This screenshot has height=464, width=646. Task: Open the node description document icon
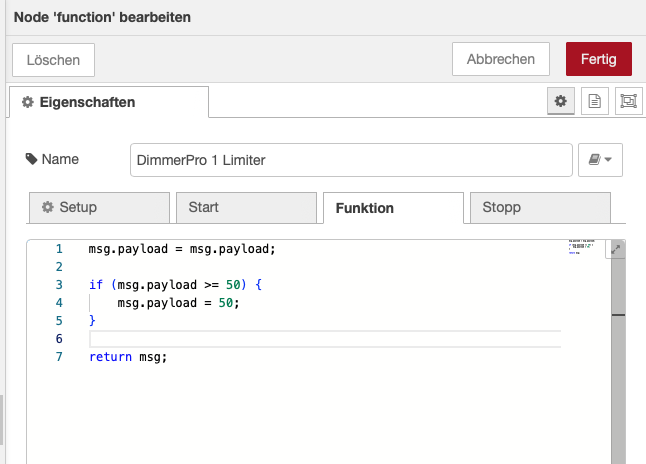(x=594, y=101)
